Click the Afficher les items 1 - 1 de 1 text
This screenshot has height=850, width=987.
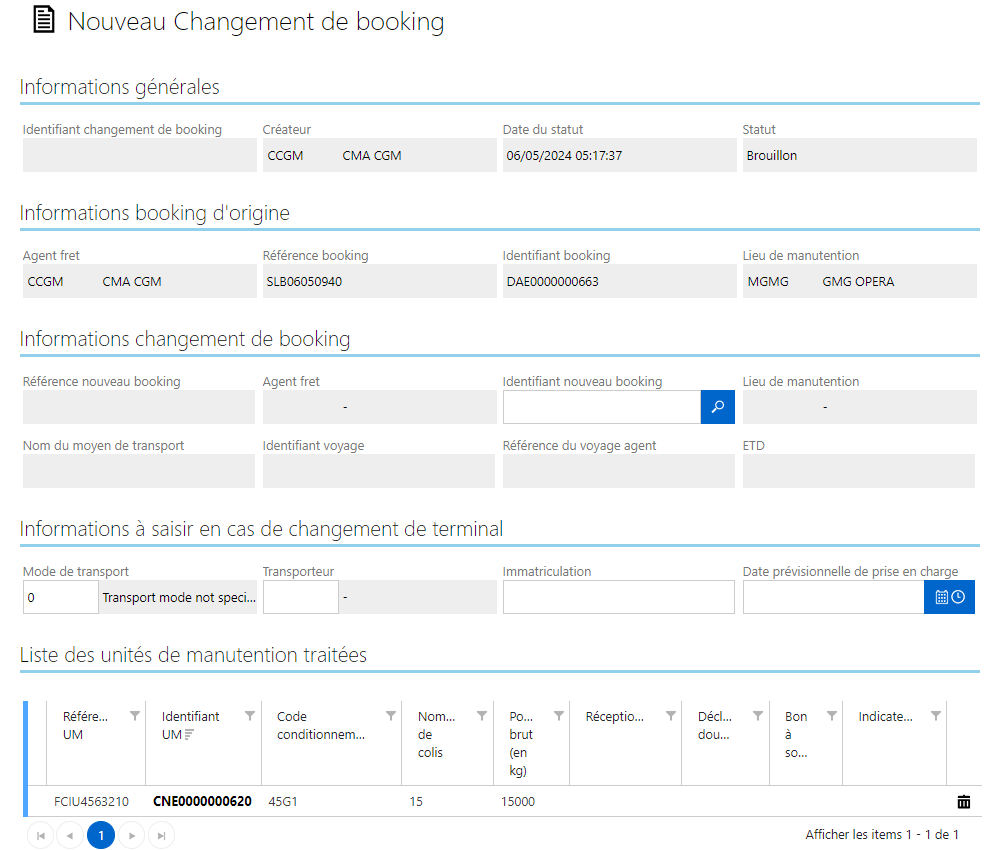click(882, 834)
